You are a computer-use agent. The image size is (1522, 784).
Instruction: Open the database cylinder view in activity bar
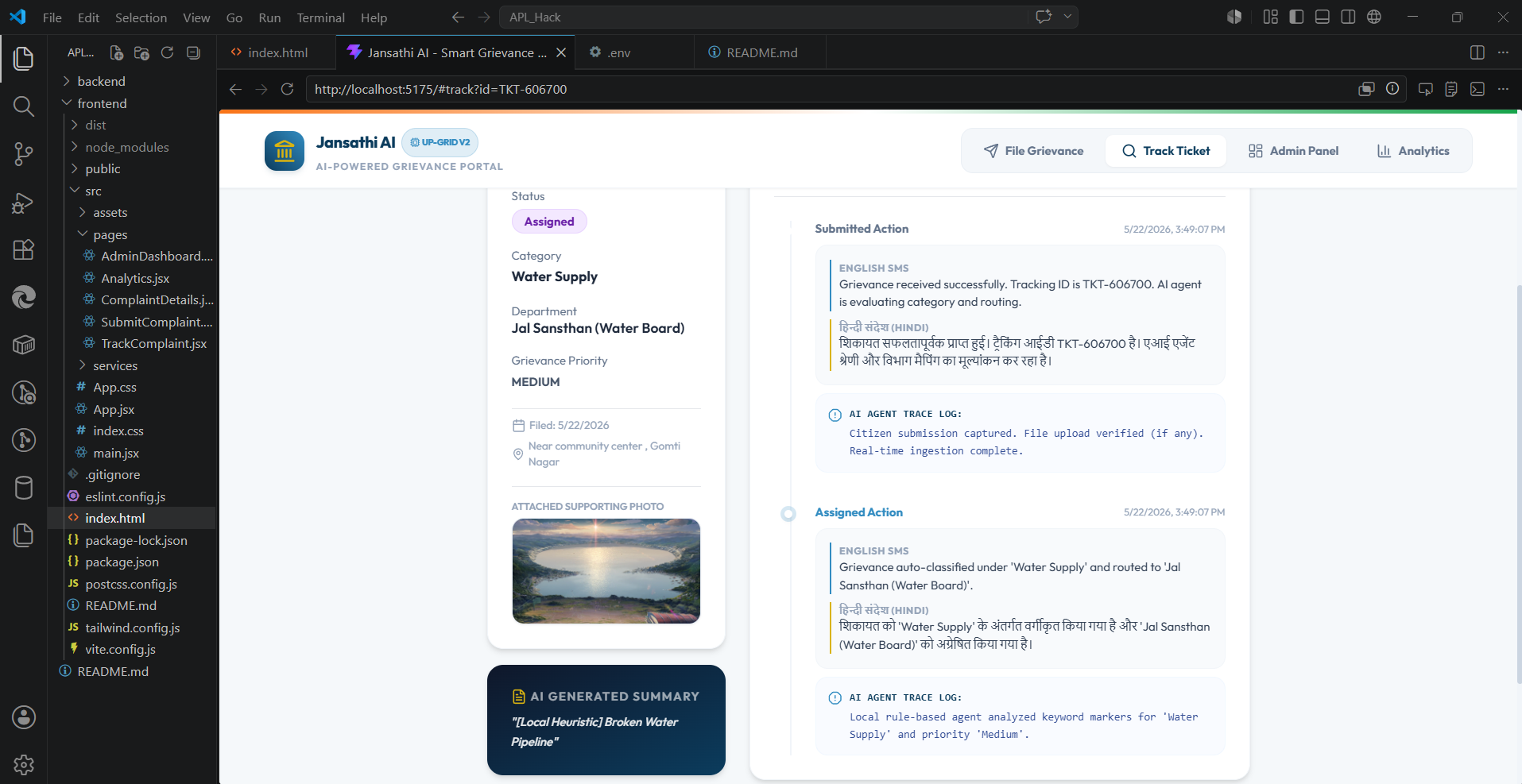(24, 488)
